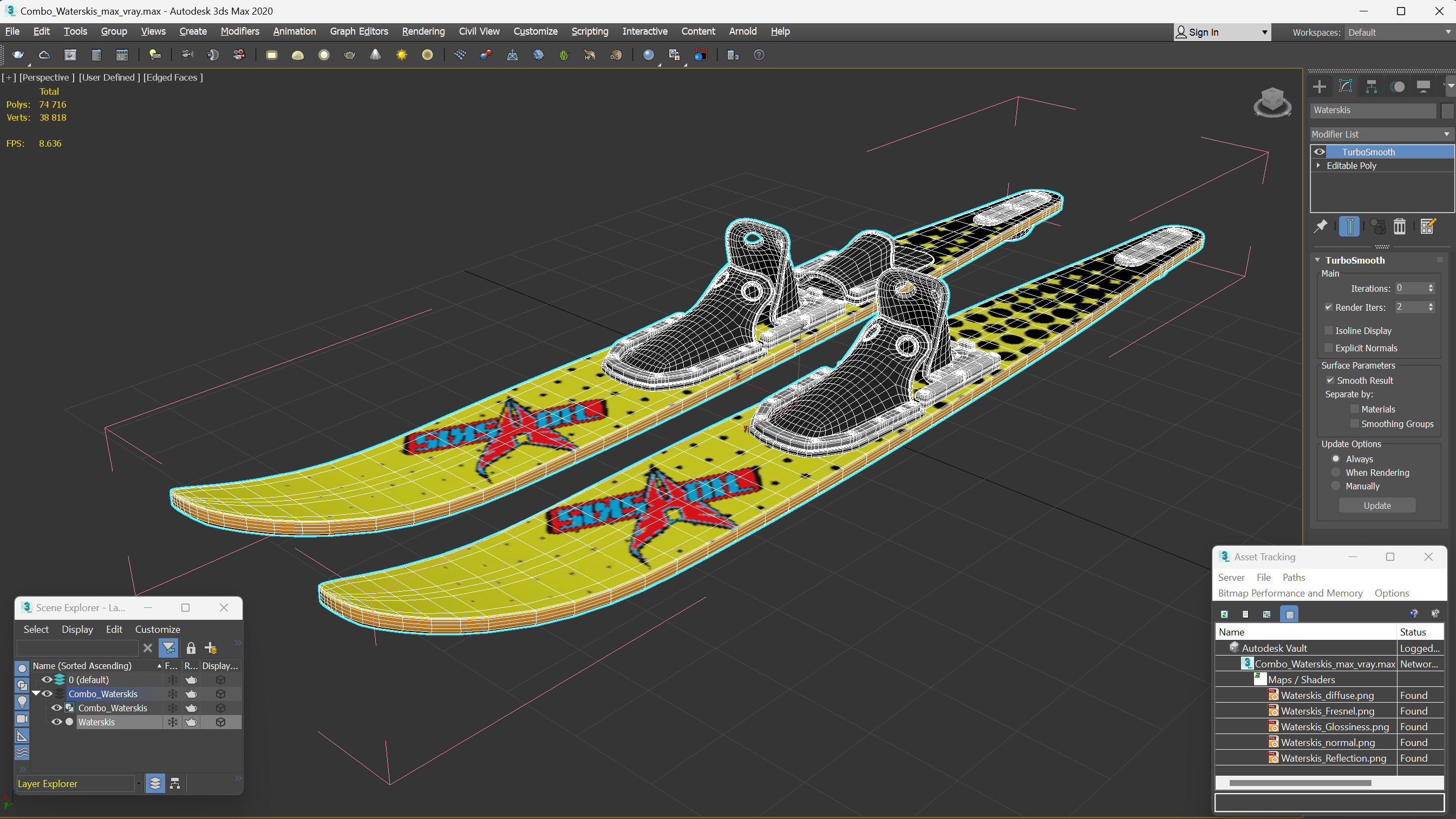Click lock selection icon in Scene Explorer
This screenshot has width=1456, height=819.
[191, 648]
